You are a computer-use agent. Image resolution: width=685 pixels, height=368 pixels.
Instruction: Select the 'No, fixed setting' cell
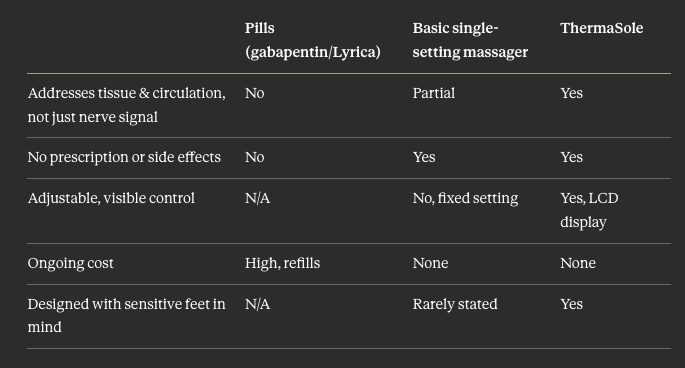(x=465, y=198)
